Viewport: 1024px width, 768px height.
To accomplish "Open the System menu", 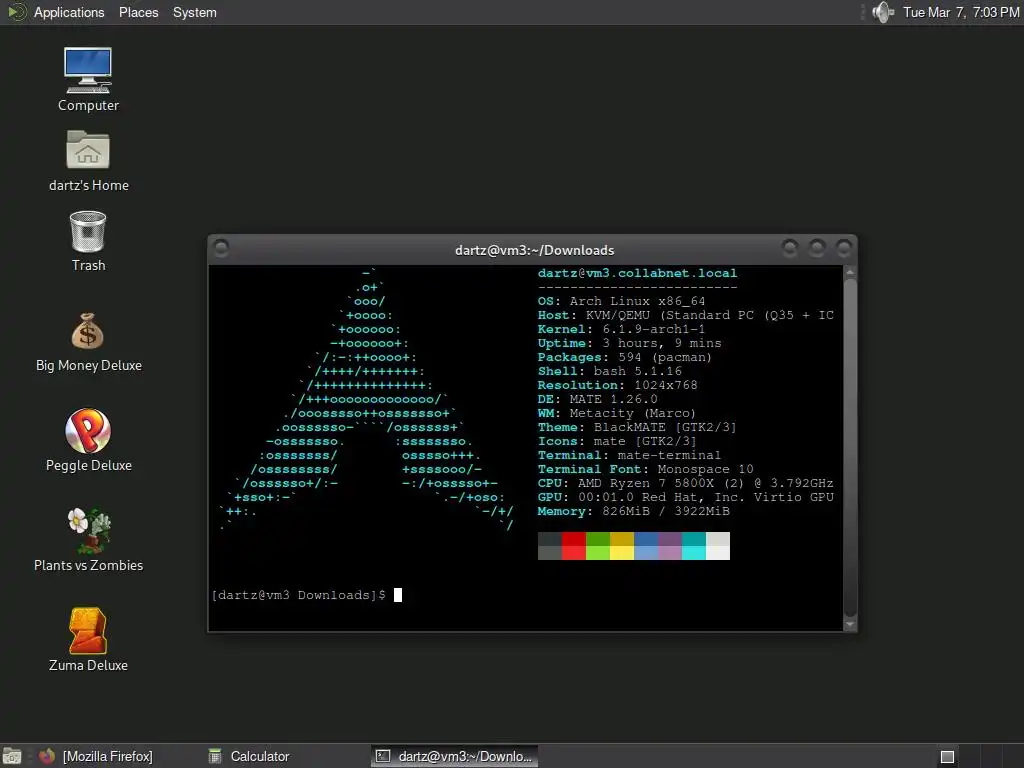I will point(195,12).
